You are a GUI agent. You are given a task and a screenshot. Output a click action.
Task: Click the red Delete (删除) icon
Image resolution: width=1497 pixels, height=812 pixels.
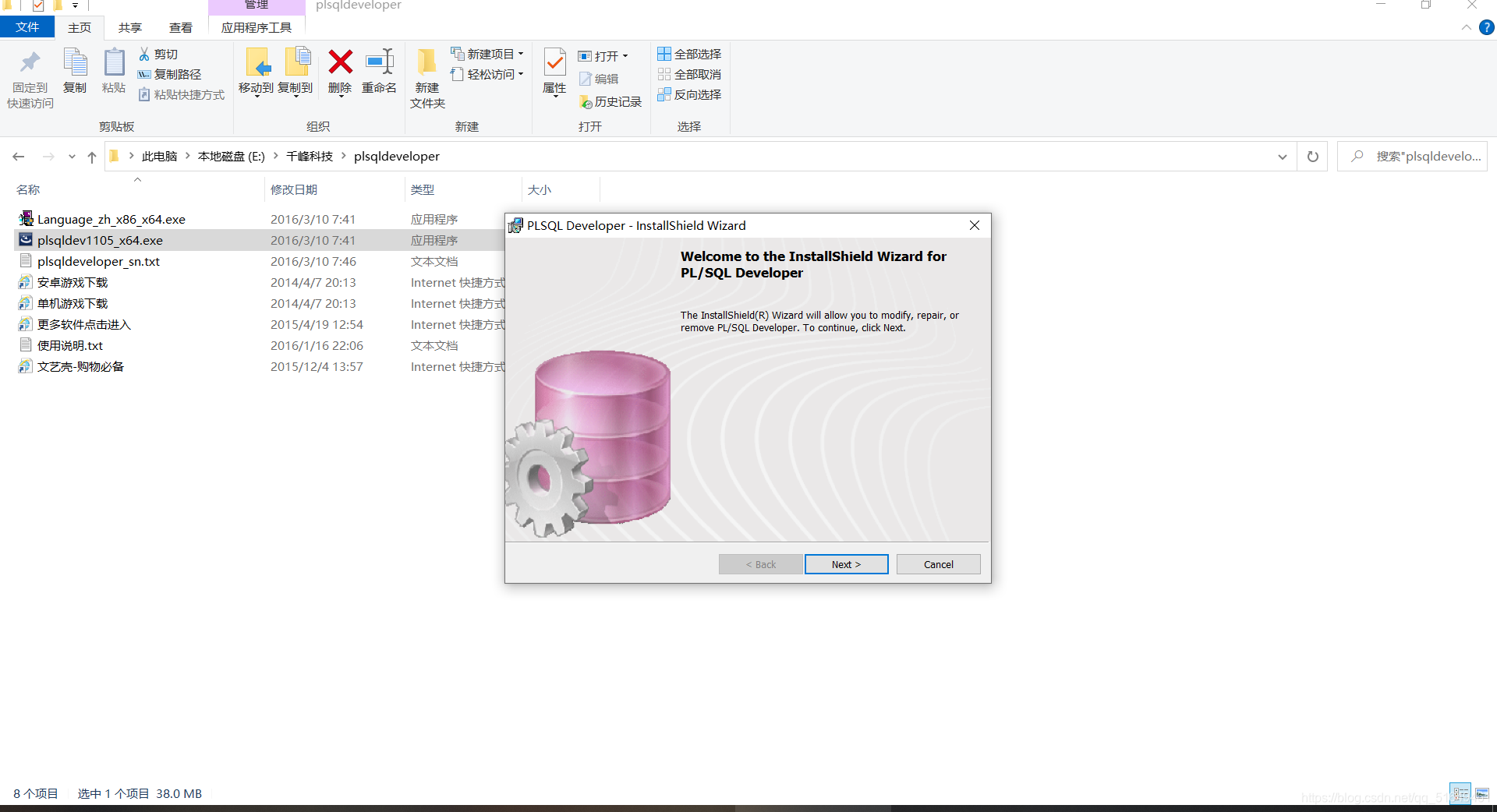pos(340,62)
